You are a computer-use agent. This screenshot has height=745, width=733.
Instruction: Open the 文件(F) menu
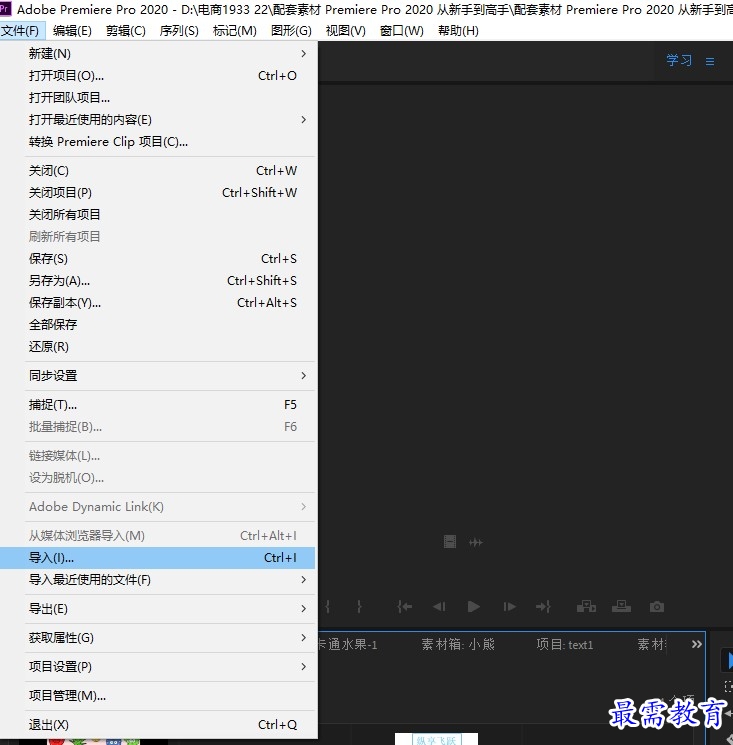coord(20,31)
